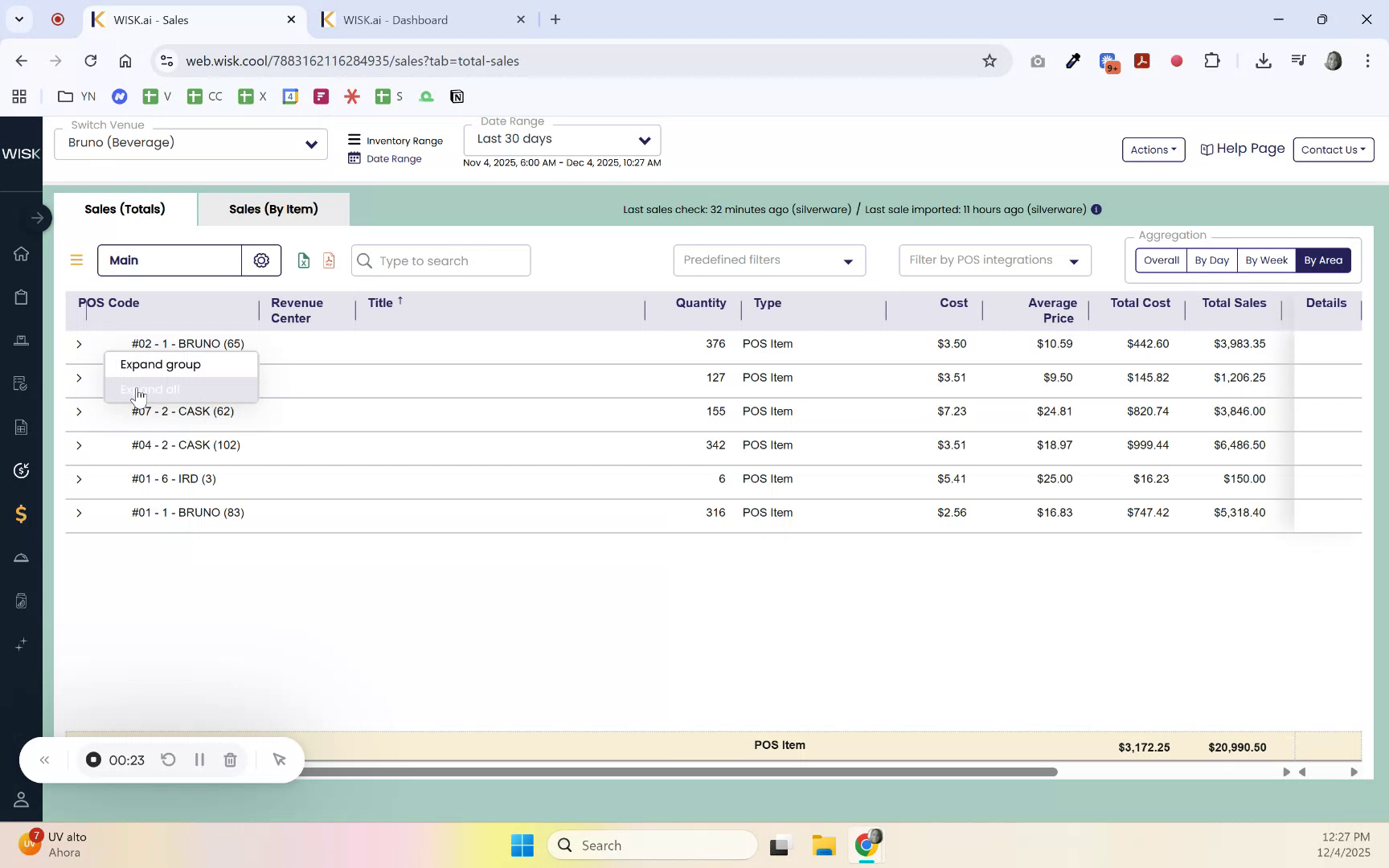Switch to the Sales (By Item) tab
The image size is (1389, 868).
point(273,209)
